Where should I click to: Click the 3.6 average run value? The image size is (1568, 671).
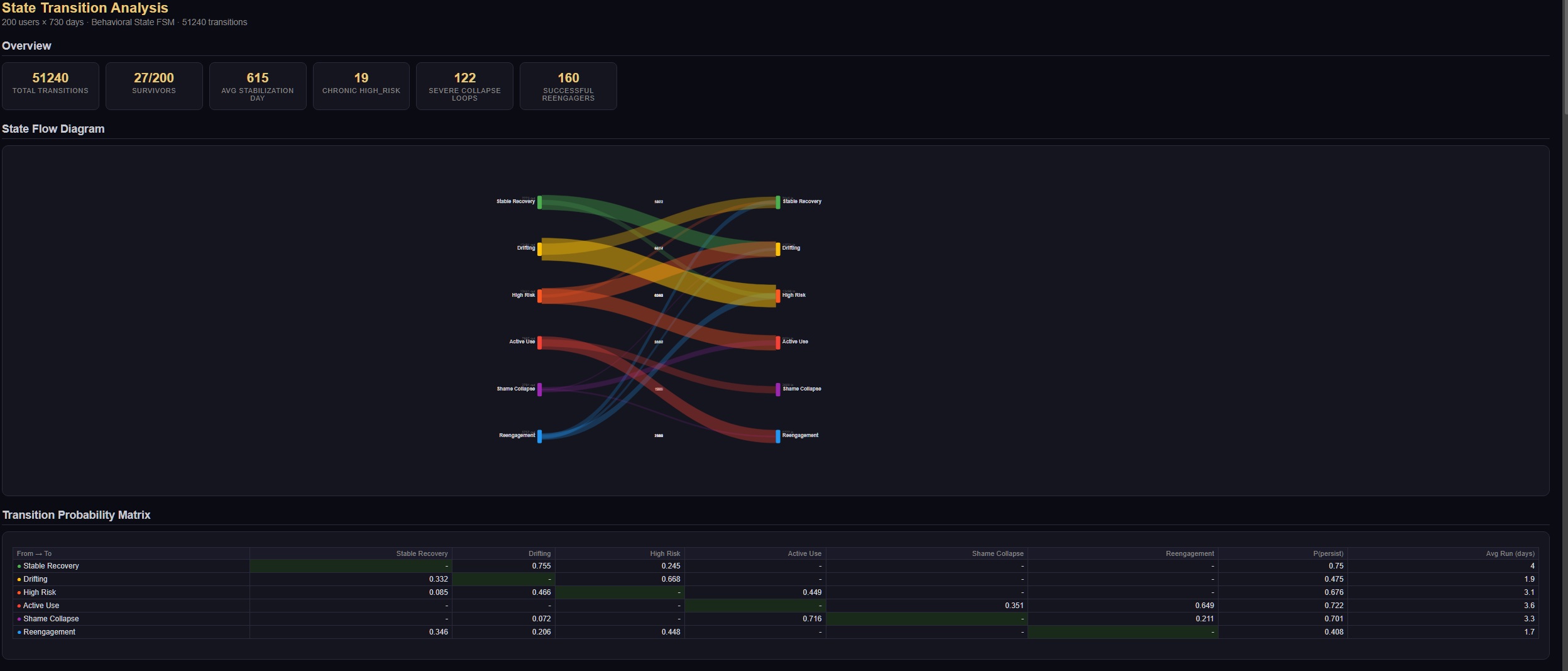coord(1443,606)
